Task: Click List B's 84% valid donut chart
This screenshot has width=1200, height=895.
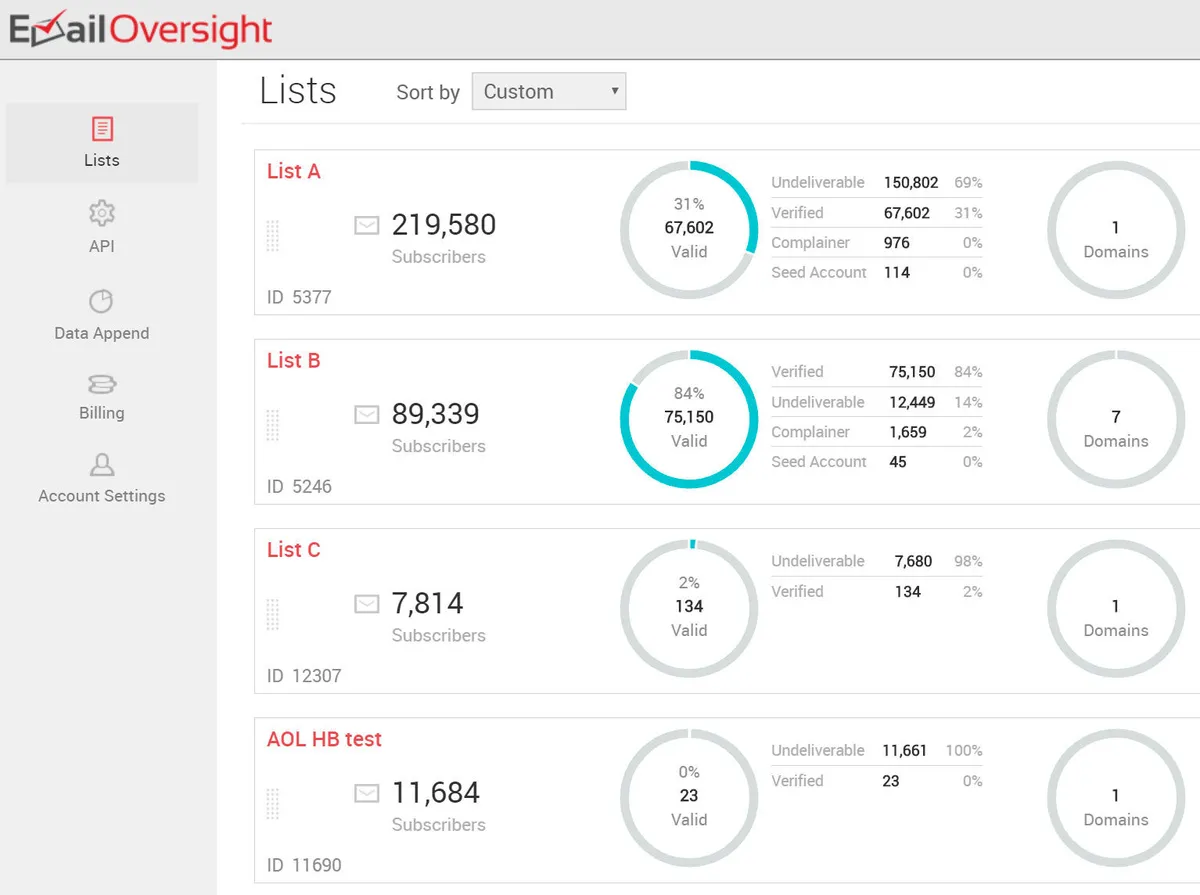Action: 689,418
